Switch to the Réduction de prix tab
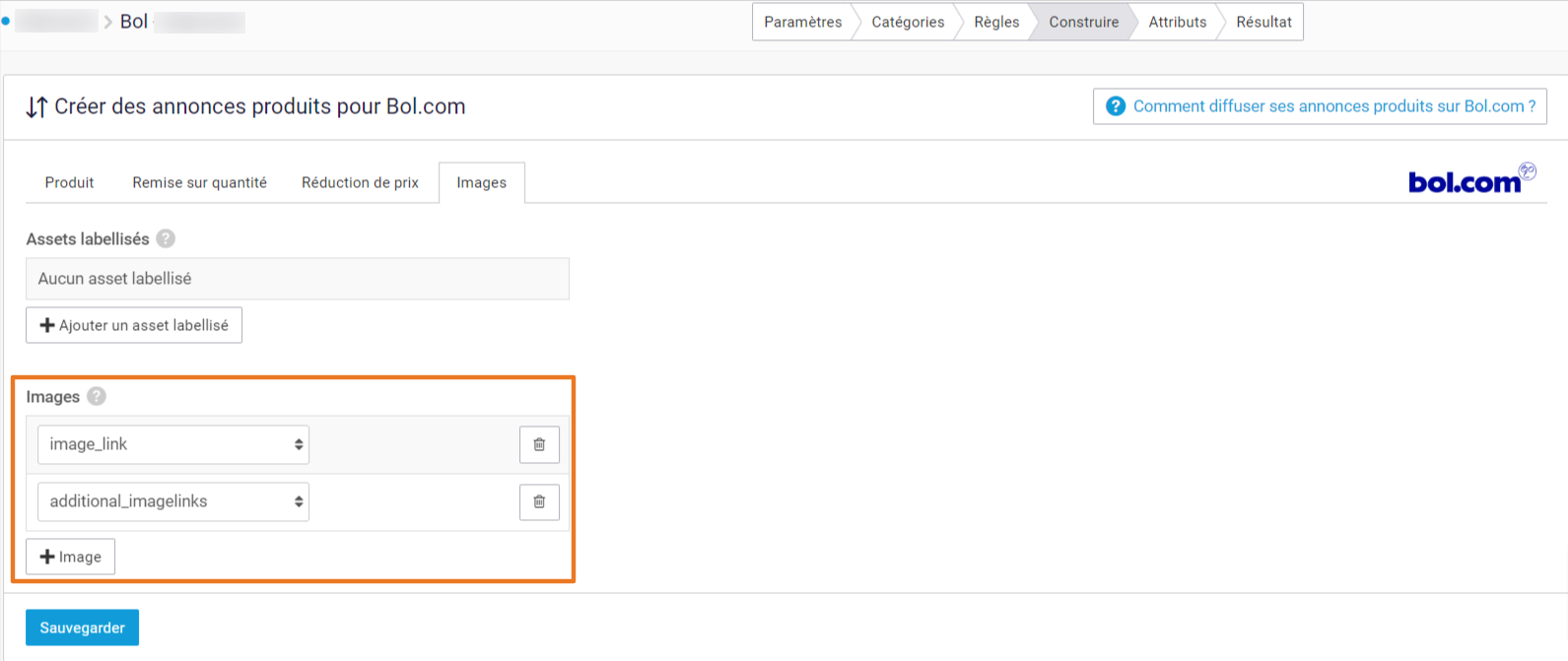1568x661 pixels. 360,182
